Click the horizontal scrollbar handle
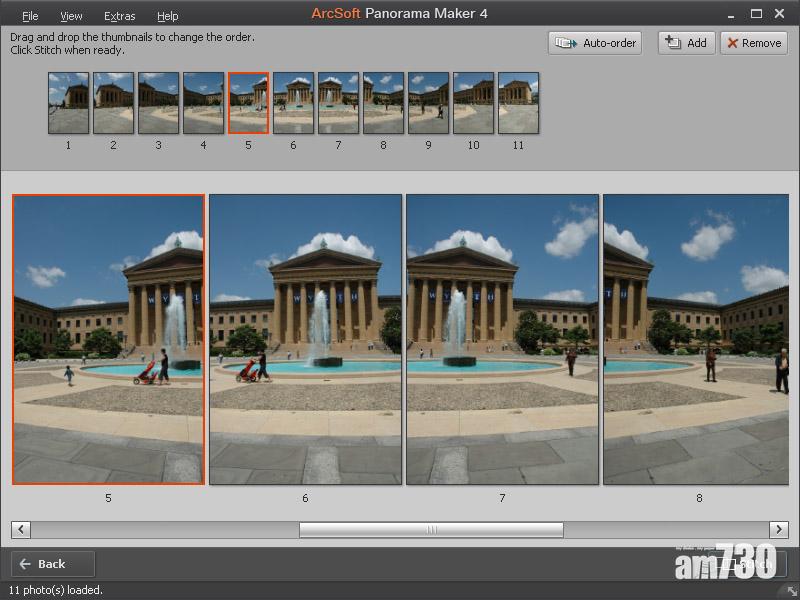This screenshot has width=800, height=600. 431,529
